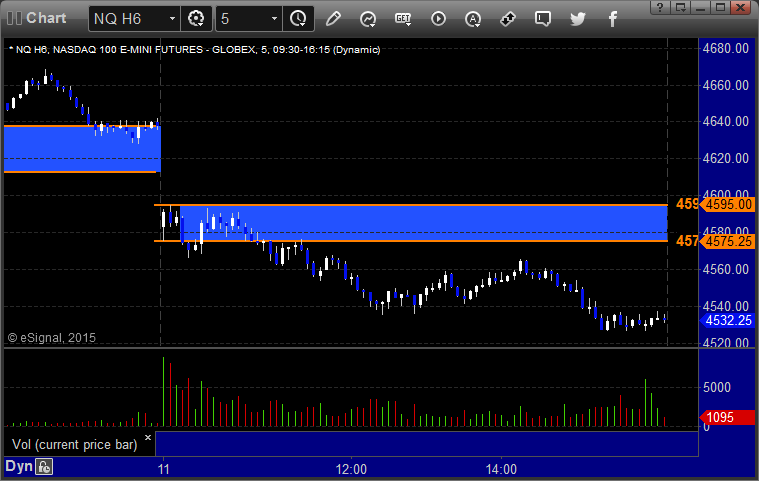The height and width of the screenshot is (481, 759).
Task: Click the 4640.00 price axis label
Action: (x=726, y=121)
